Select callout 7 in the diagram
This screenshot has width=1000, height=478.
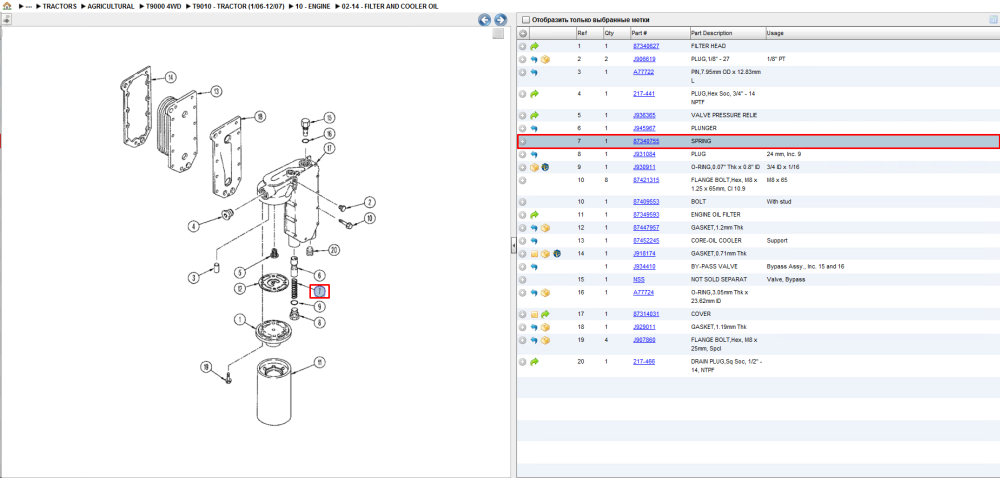pyautogui.click(x=320, y=292)
